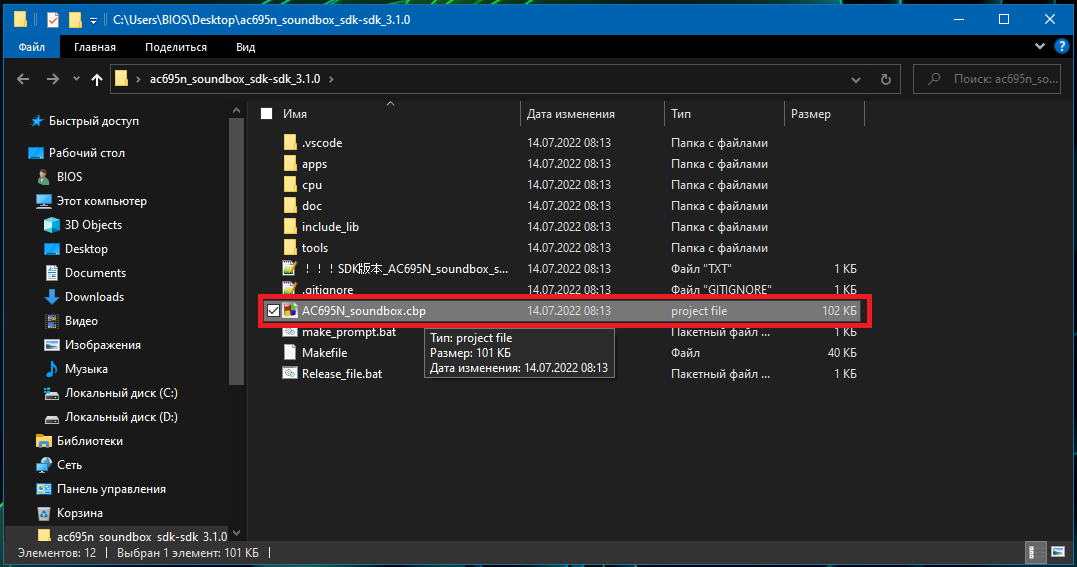Click the navigation pane scroll-up arrow

pyautogui.click(x=236, y=110)
